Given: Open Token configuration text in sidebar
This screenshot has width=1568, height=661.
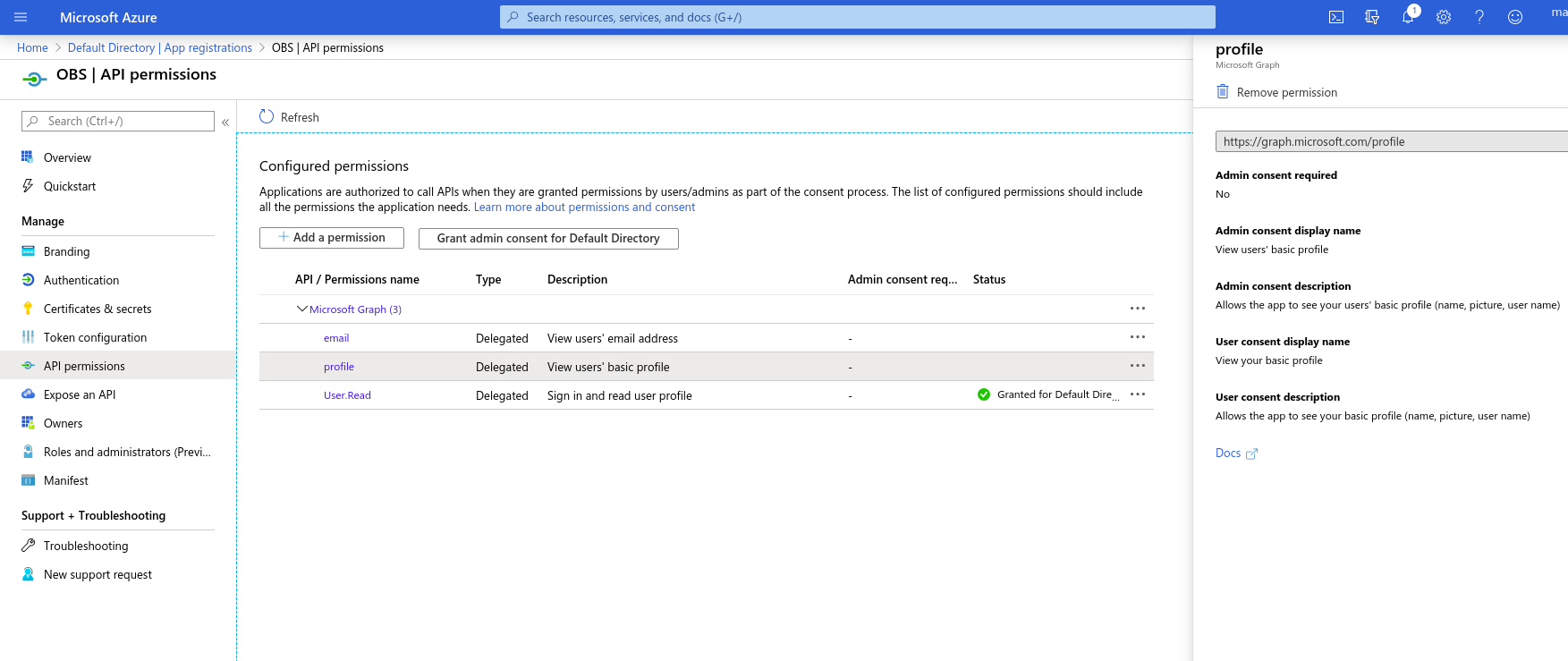Looking at the screenshot, I should (x=95, y=337).
